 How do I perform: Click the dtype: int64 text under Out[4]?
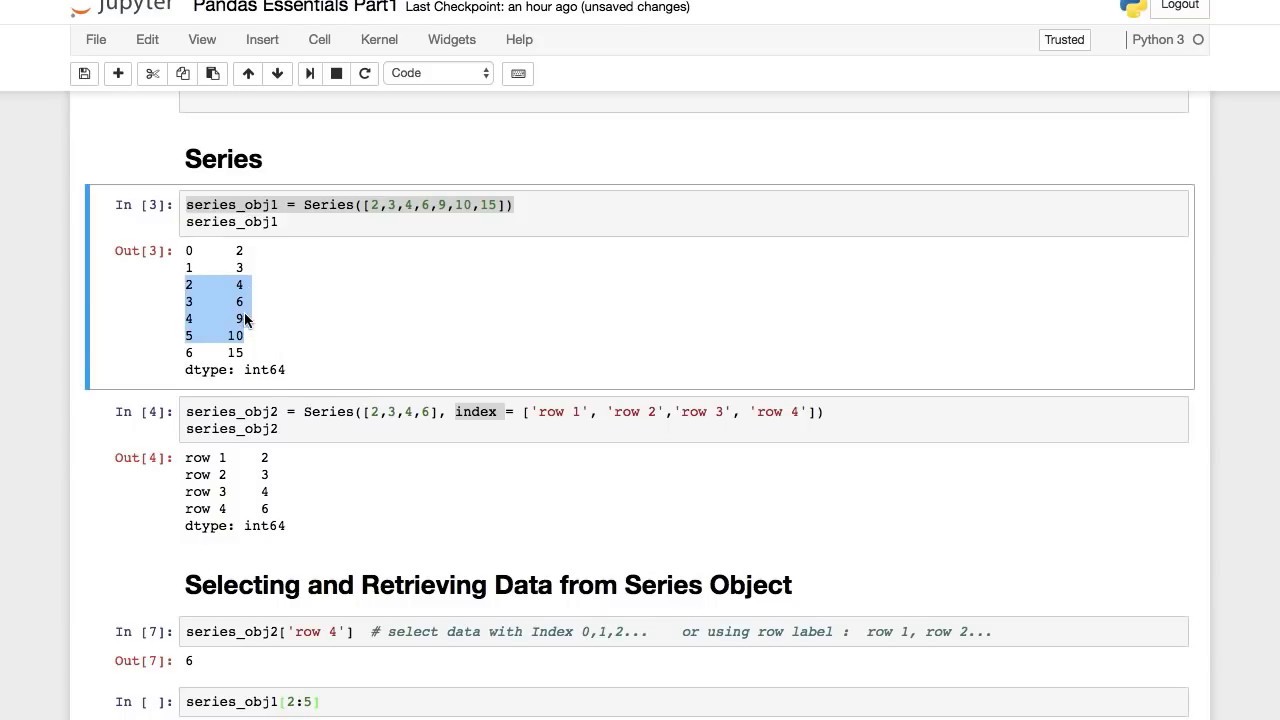235,526
